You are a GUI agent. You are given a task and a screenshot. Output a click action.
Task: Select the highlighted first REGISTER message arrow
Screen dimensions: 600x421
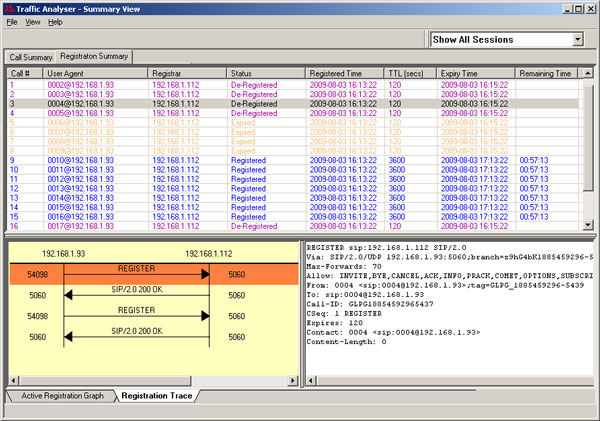[x=137, y=274]
